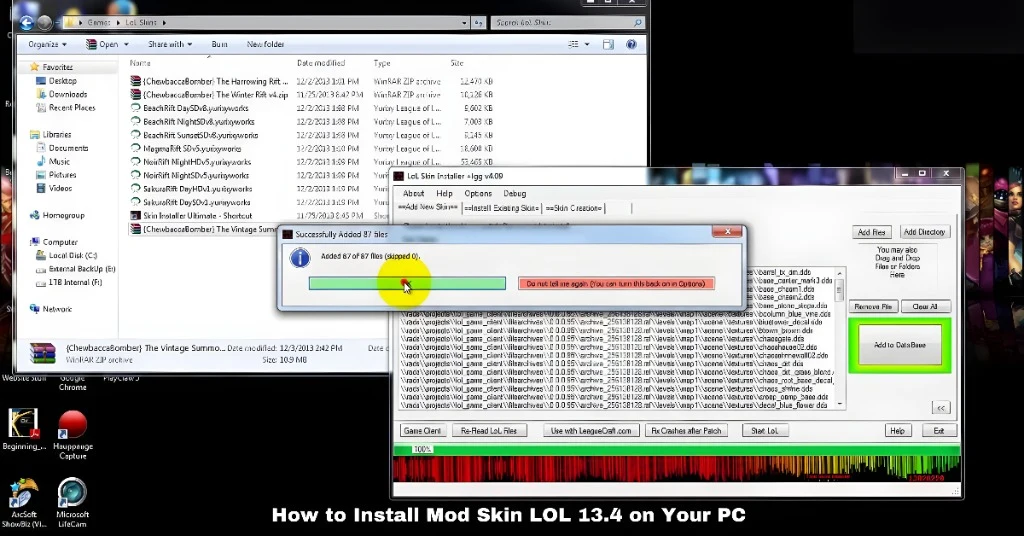Change view with the views icon
This screenshot has width=1024, height=536.
click(x=573, y=44)
